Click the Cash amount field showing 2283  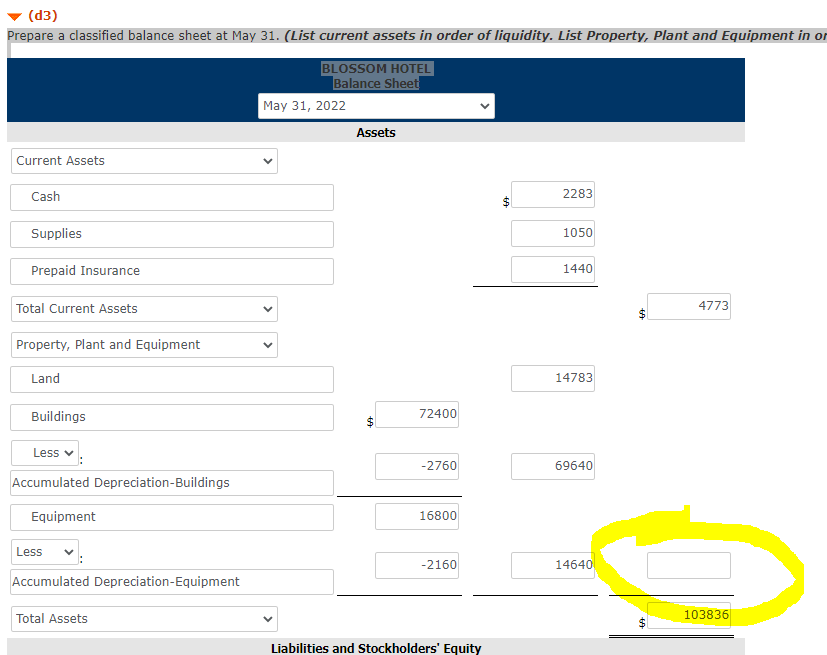pos(552,194)
